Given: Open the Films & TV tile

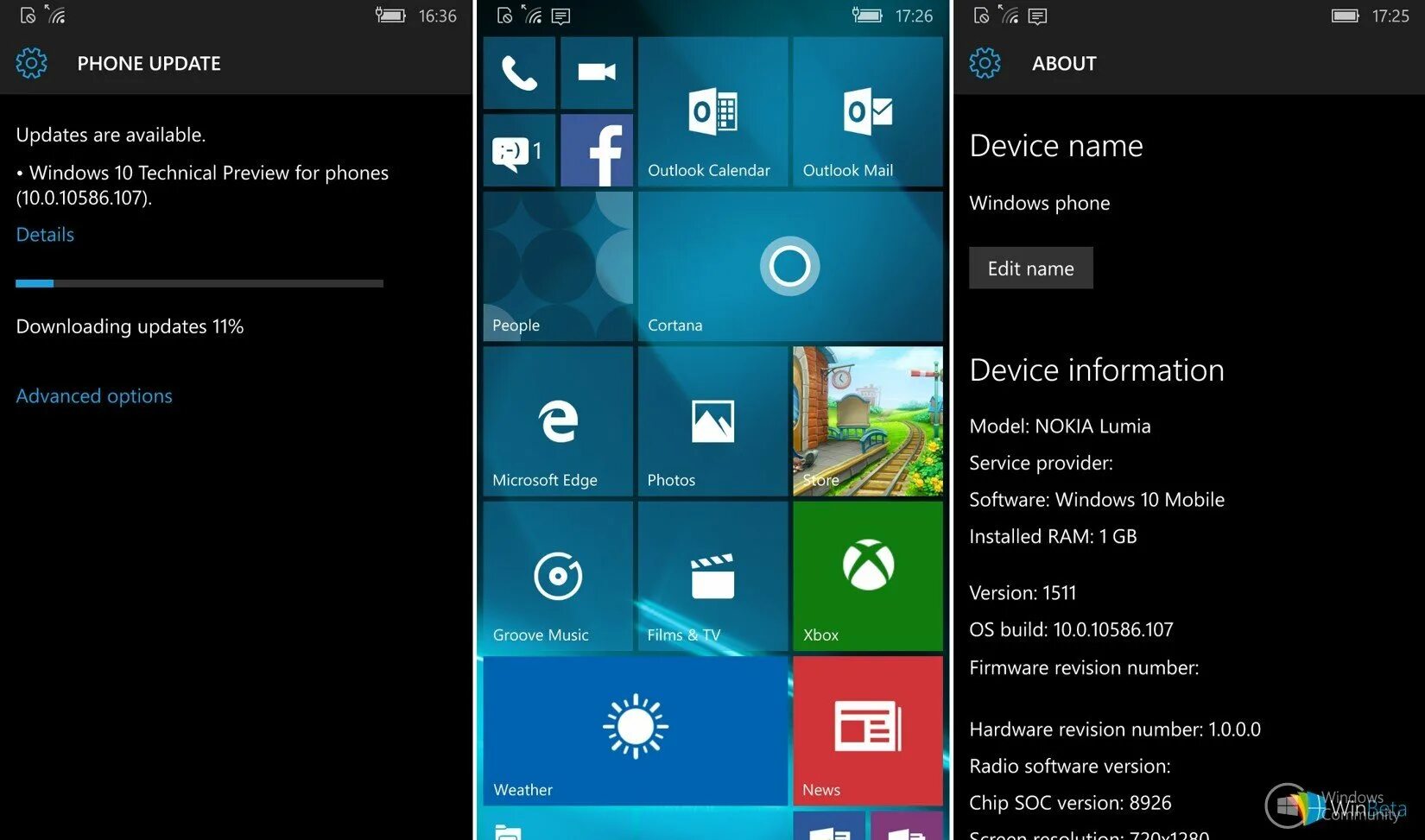Looking at the screenshot, I should 712,576.
